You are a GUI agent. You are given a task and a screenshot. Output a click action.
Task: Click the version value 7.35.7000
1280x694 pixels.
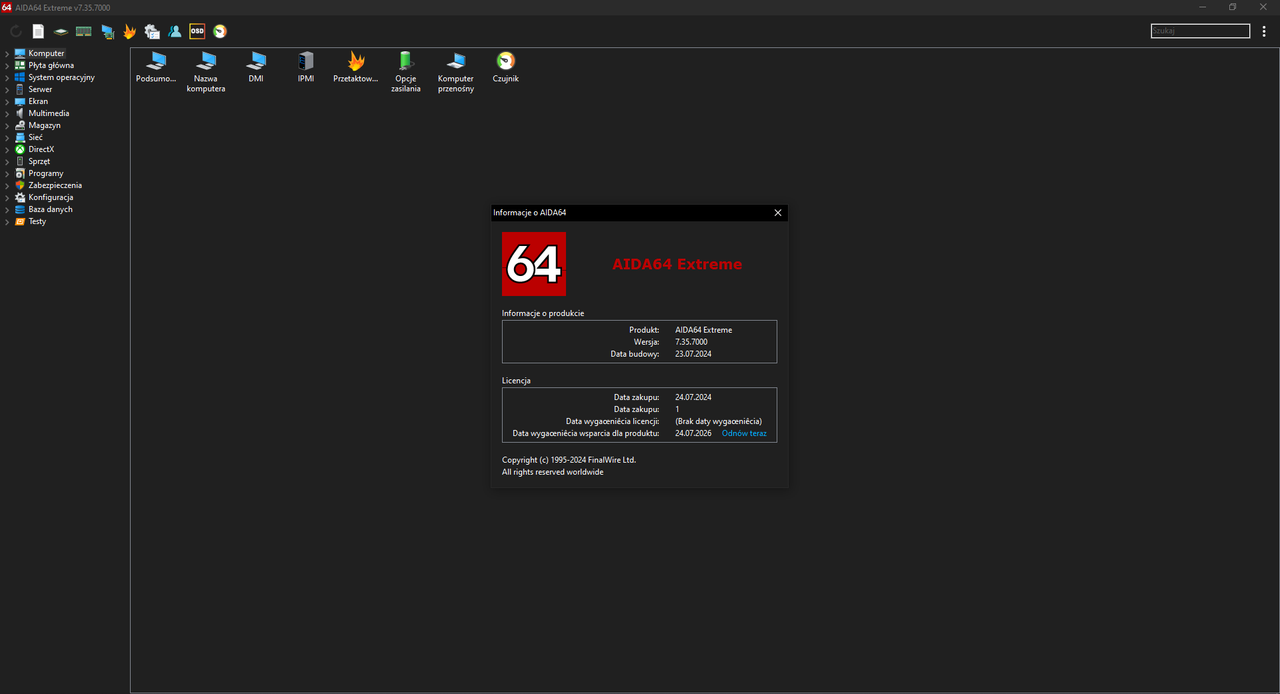click(691, 342)
